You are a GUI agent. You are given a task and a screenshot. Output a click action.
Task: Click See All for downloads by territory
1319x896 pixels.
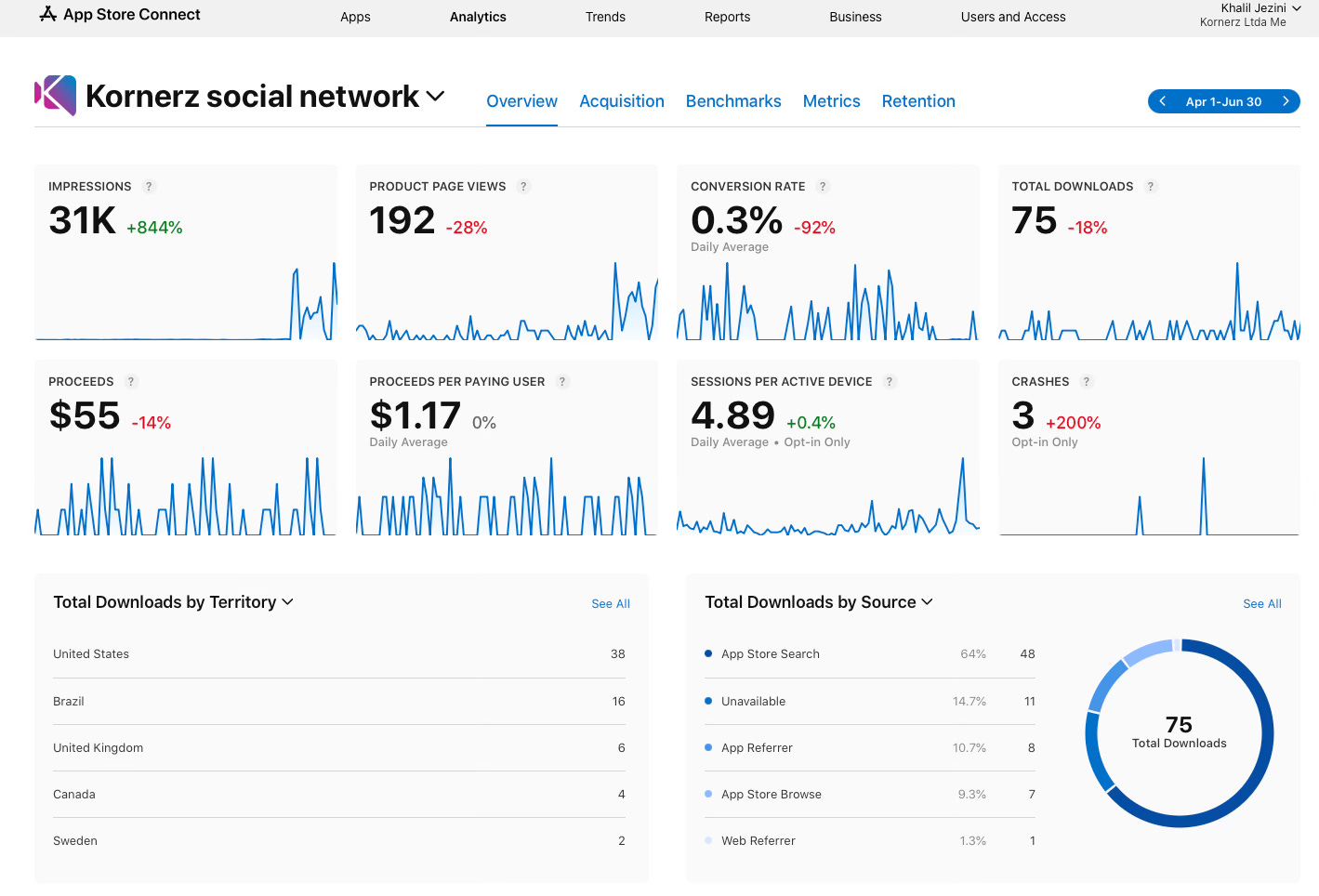(611, 603)
